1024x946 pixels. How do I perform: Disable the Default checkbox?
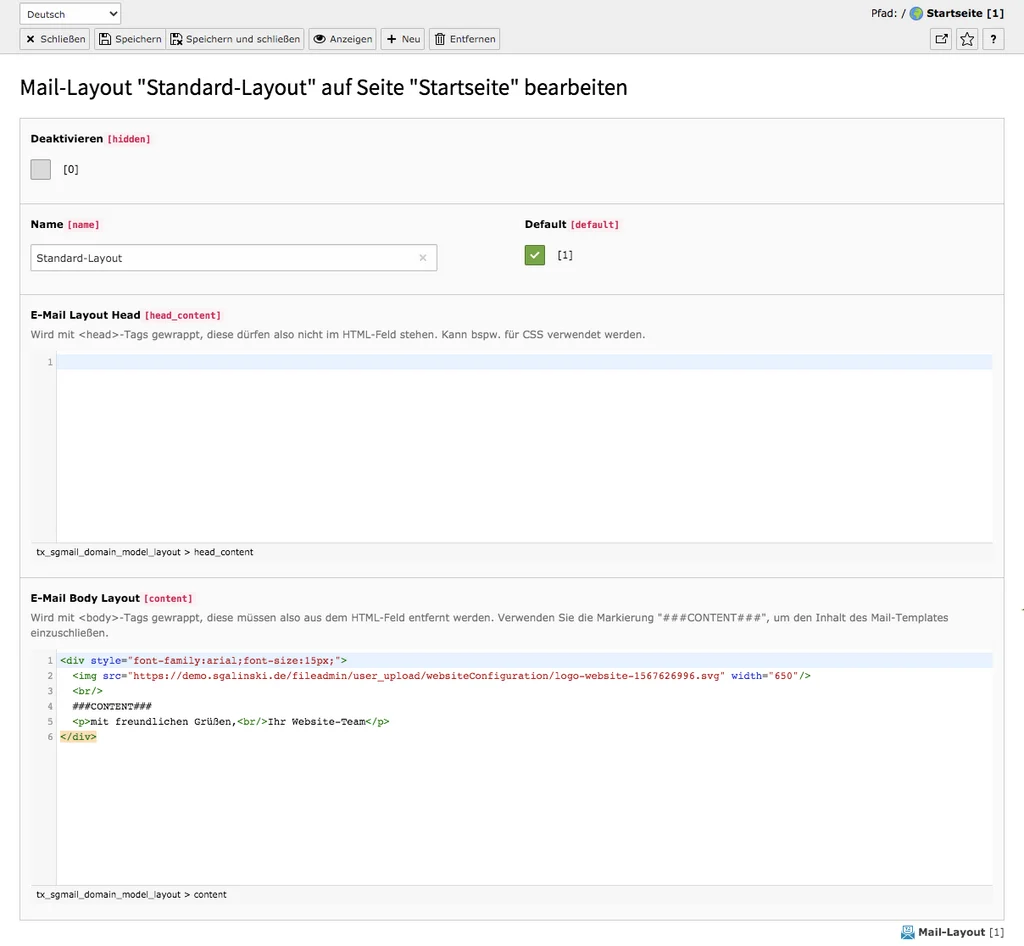[x=534, y=255]
